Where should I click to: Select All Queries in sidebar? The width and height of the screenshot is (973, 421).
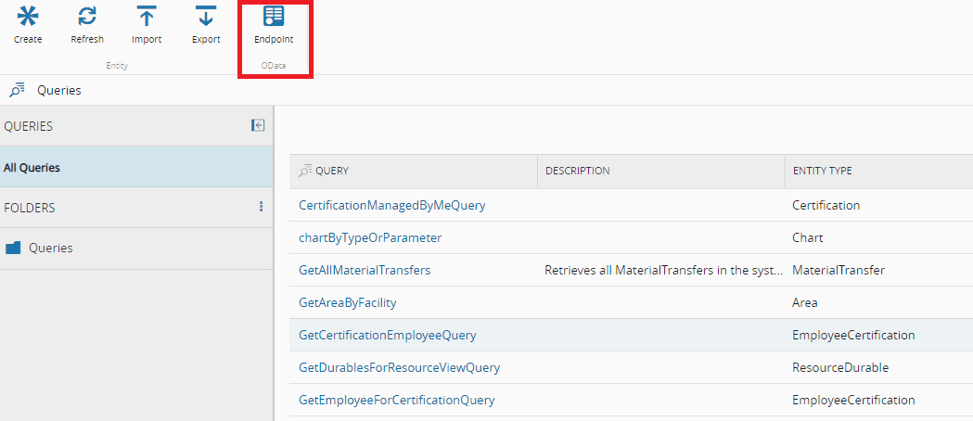pos(32,168)
